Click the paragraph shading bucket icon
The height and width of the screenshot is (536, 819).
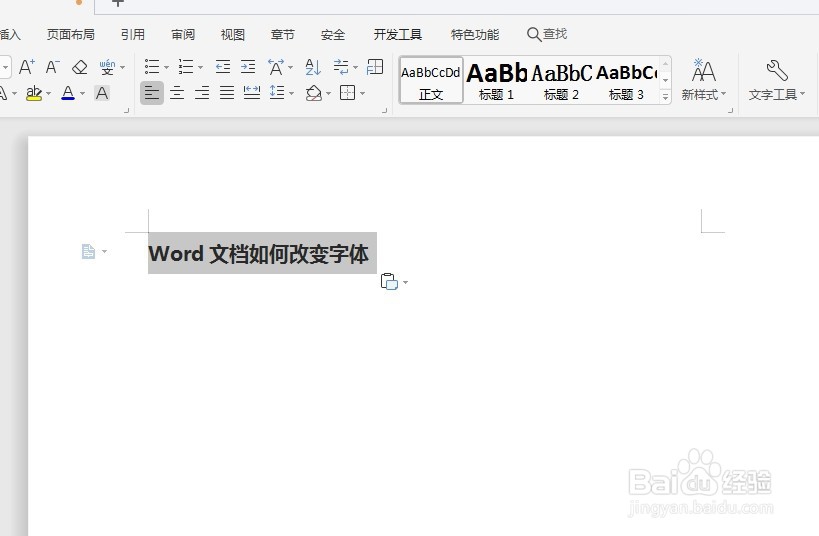313,93
